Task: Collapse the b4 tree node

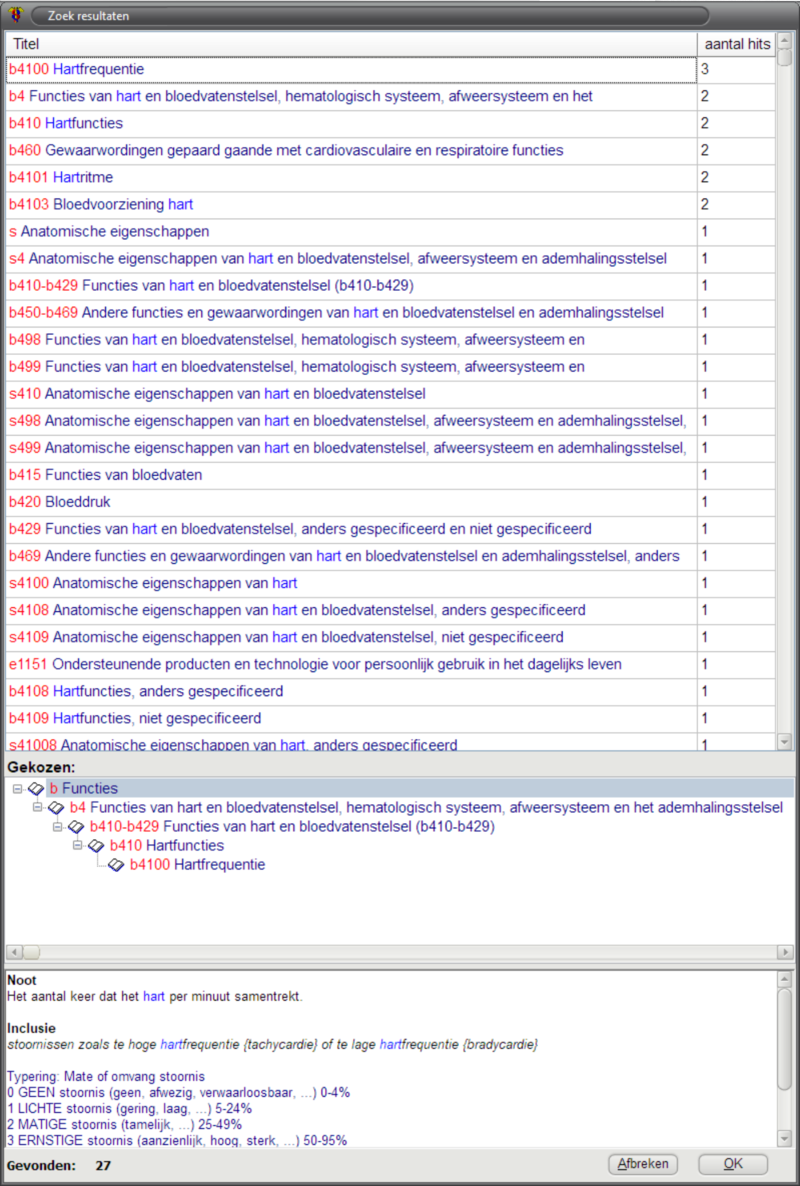Action: pos(38,808)
